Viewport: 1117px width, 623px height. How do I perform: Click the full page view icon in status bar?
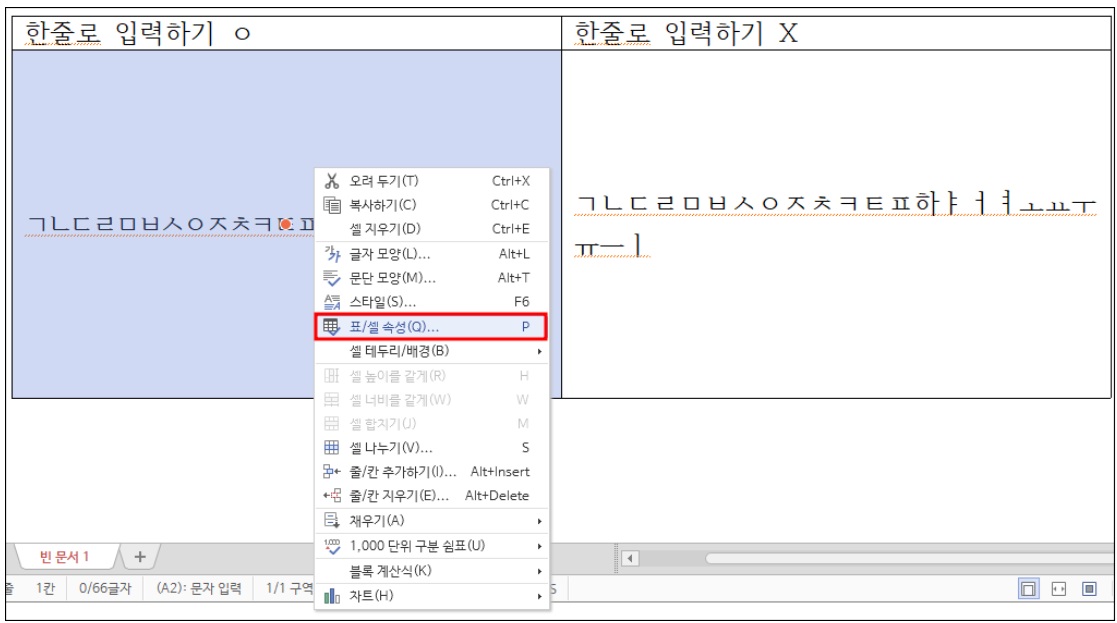point(1089,589)
